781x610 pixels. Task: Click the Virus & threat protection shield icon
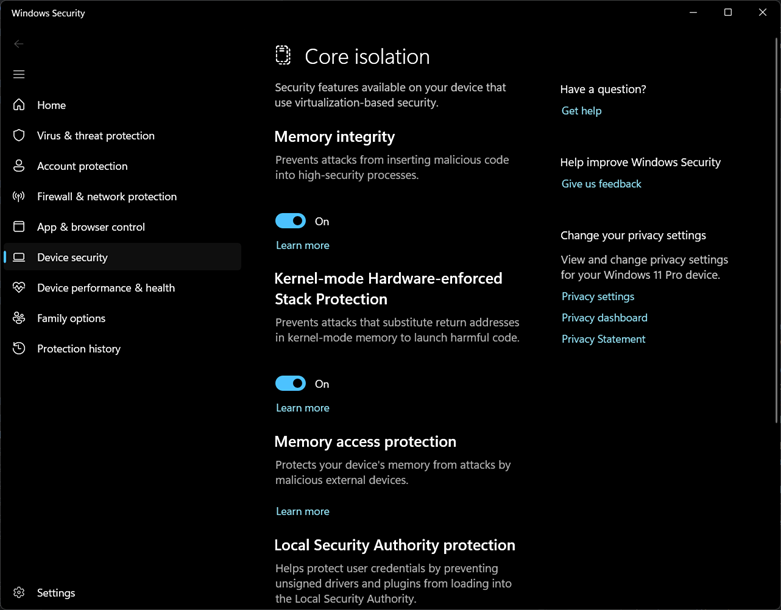[x=19, y=135]
